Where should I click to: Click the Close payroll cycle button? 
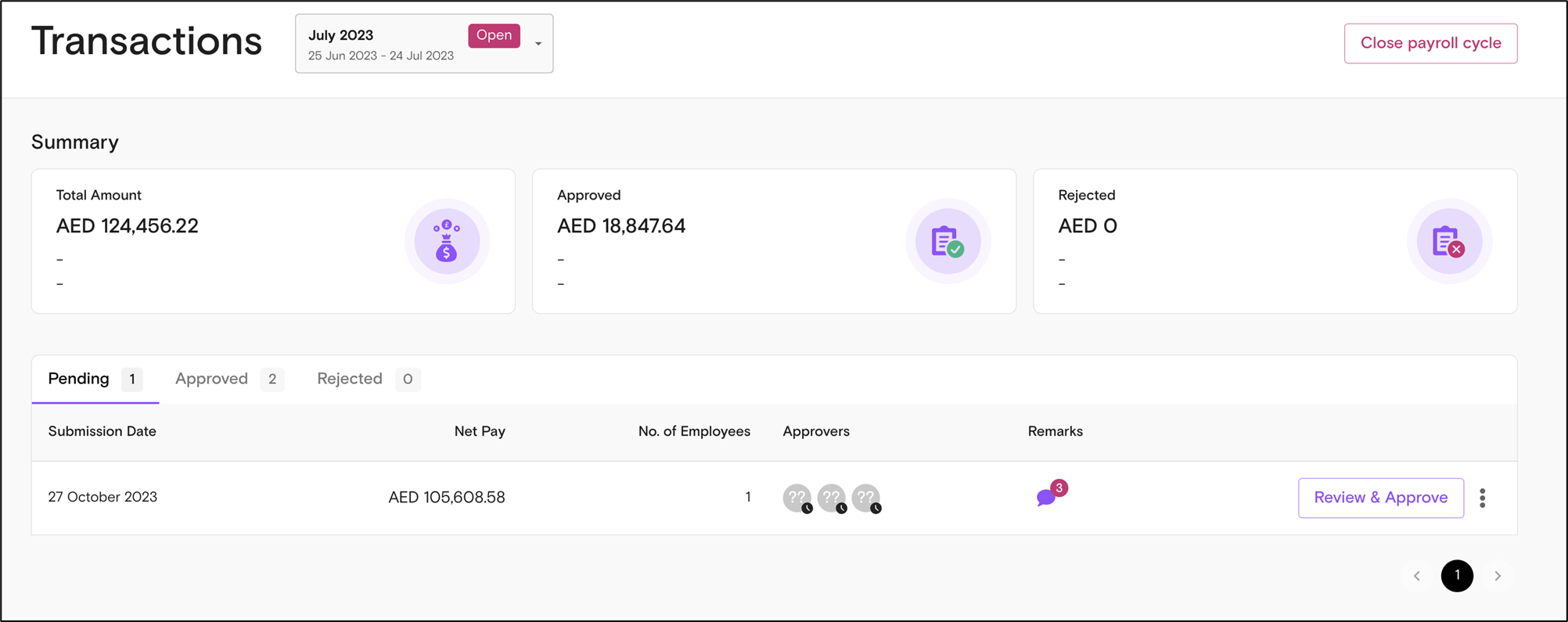[x=1430, y=43]
